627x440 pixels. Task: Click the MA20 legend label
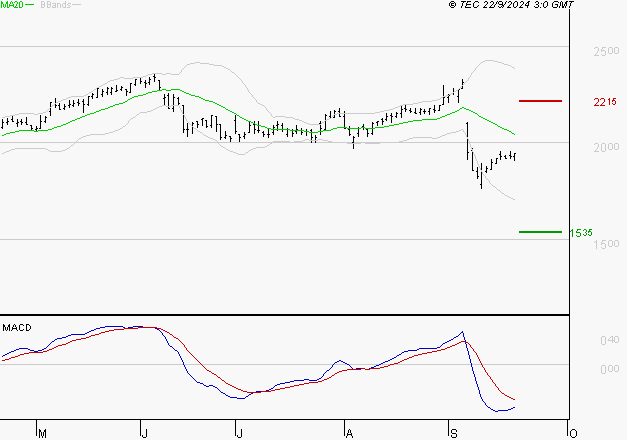(x=12, y=5)
